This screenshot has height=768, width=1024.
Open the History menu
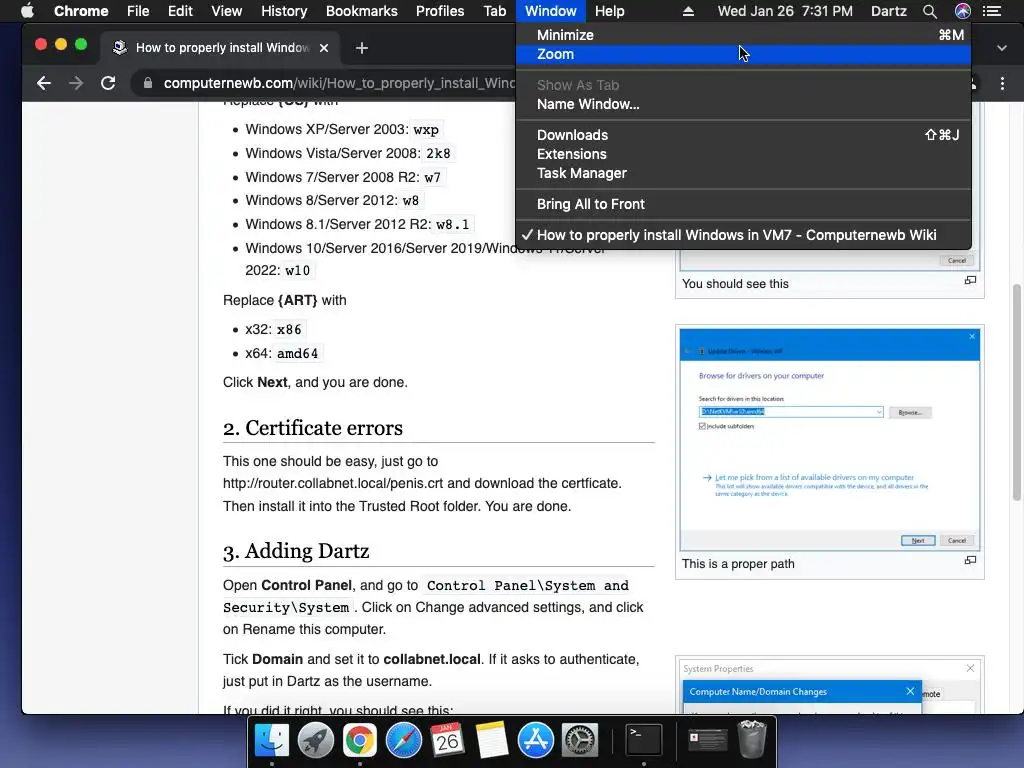click(284, 11)
